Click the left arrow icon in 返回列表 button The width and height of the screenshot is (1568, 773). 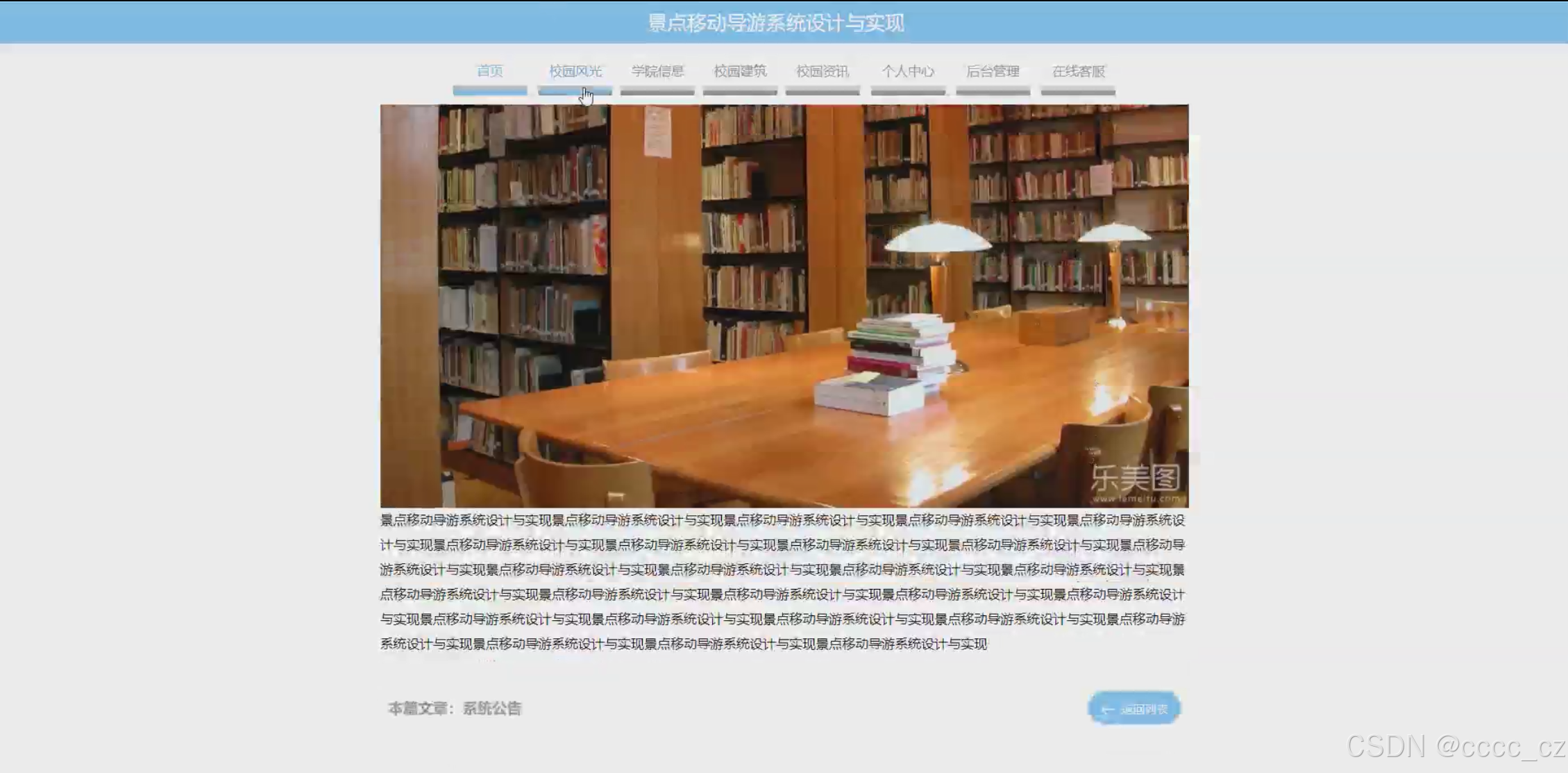point(1108,709)
